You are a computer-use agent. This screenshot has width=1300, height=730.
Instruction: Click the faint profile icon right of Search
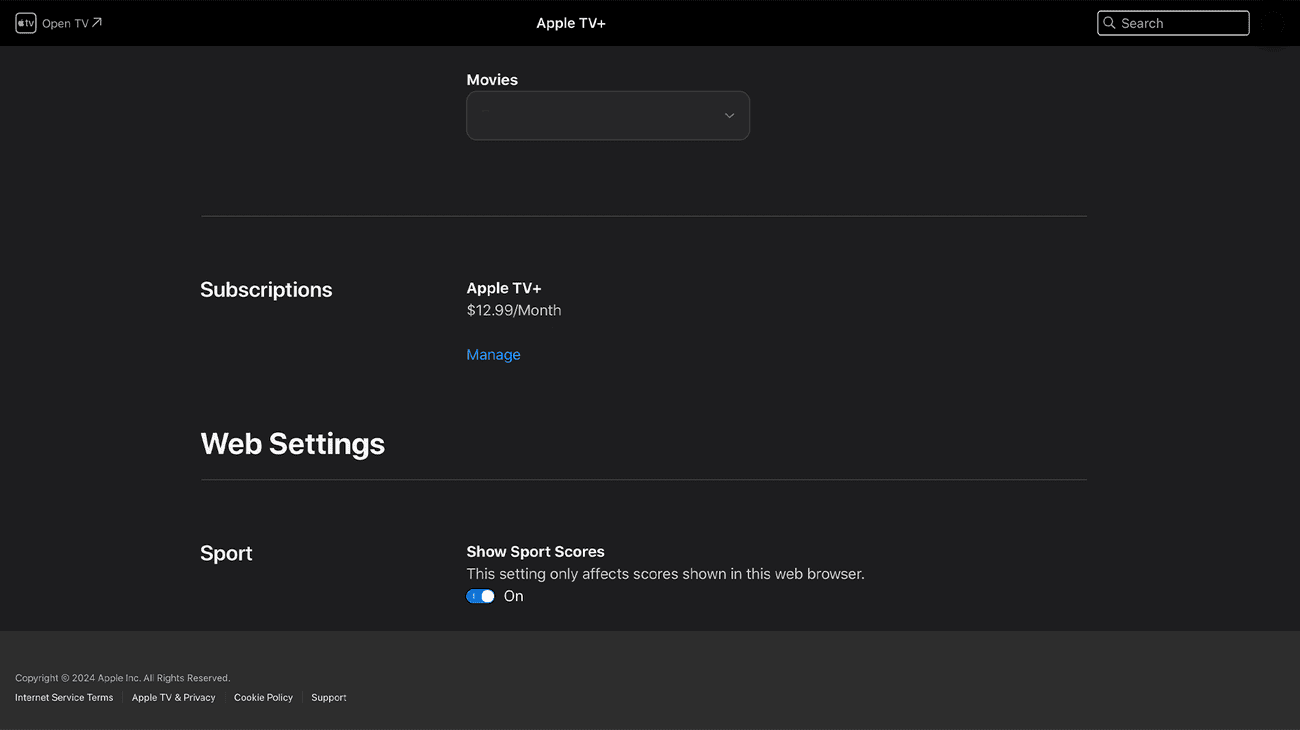pyautogui.click(x=1273, y=22)
